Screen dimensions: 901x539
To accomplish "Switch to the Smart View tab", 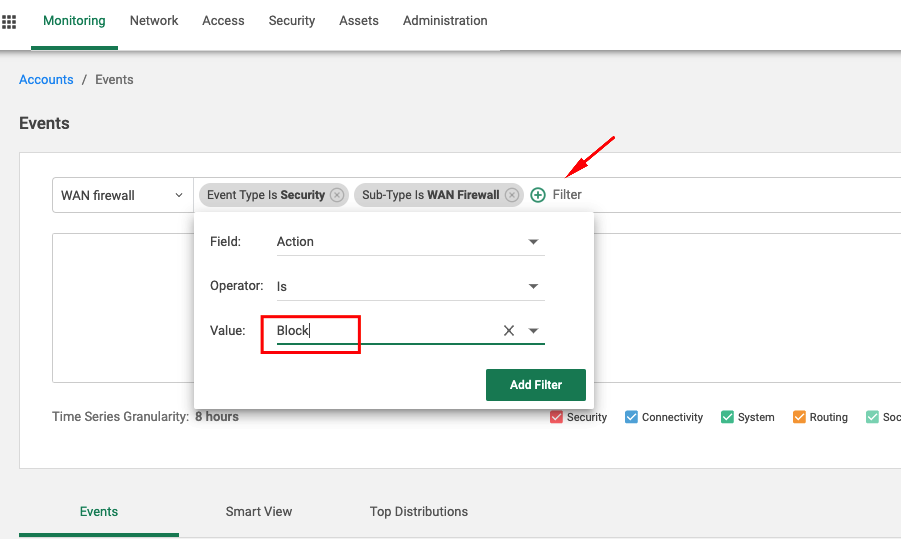I will [x=259, y=511].
